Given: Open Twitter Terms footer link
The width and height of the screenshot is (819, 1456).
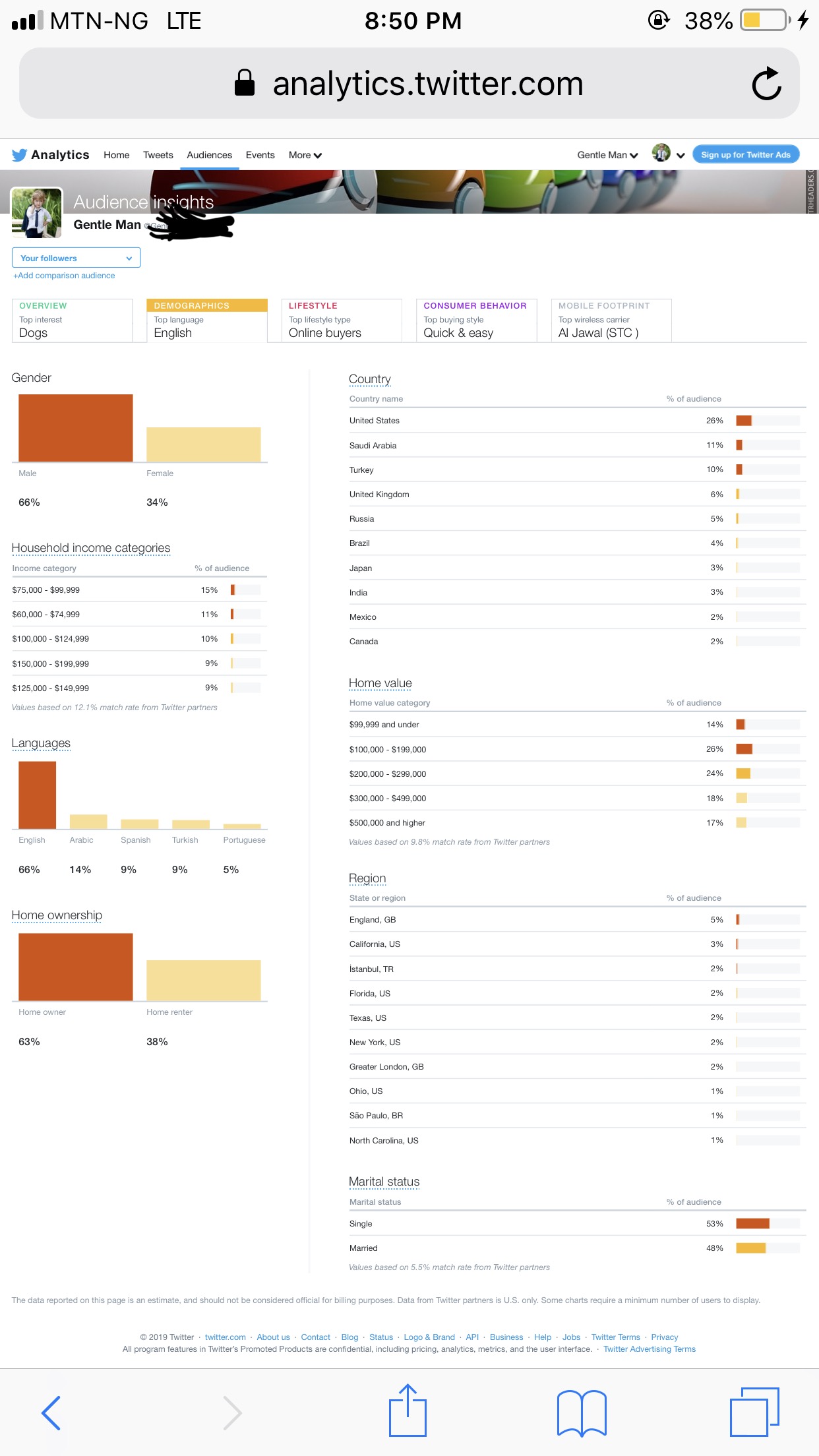Looking at the screenshot, I should click(616, 1337).
